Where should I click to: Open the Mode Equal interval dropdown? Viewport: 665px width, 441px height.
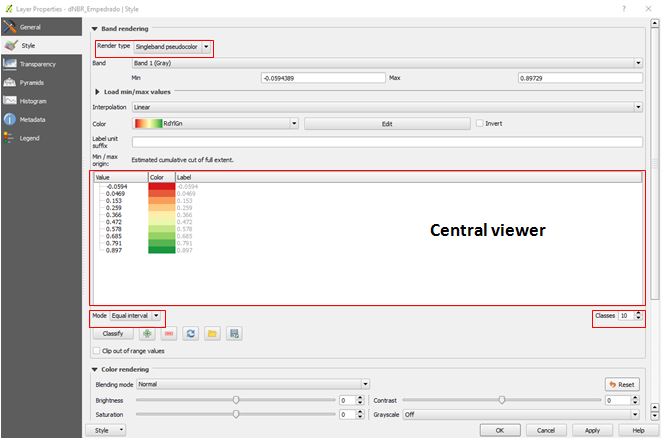pyautogui.click(x=156, y=316)
